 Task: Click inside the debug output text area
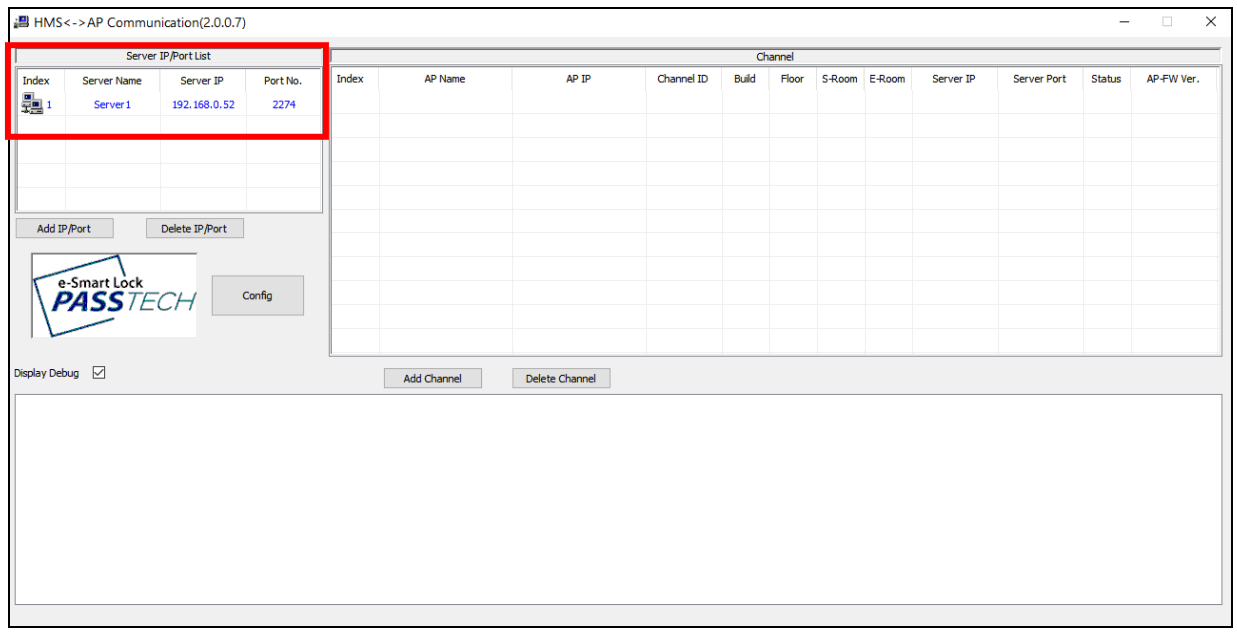618,499
